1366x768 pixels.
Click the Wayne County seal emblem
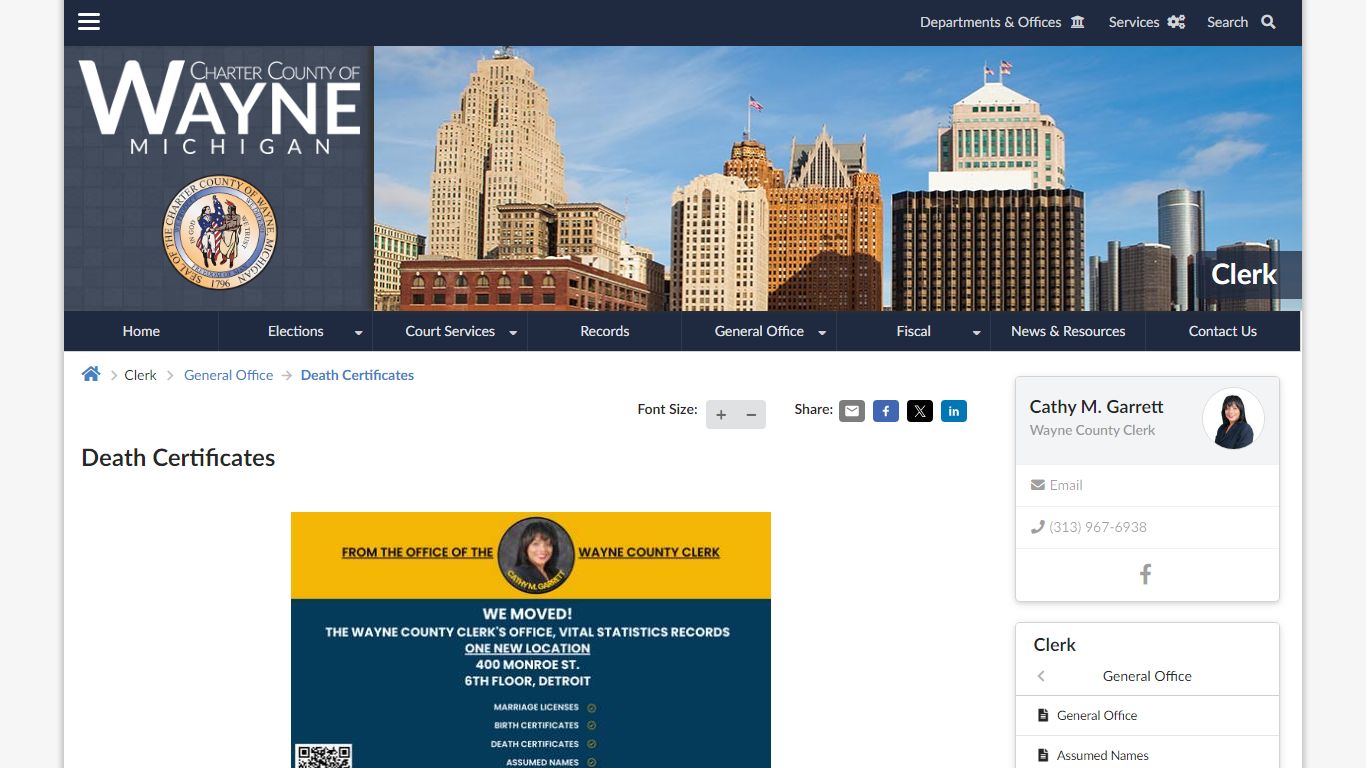[219, 232]
